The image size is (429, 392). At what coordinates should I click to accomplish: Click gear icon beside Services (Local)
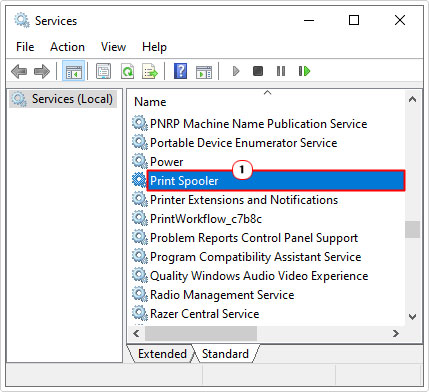pyautogui.click(x=19, y=99)
